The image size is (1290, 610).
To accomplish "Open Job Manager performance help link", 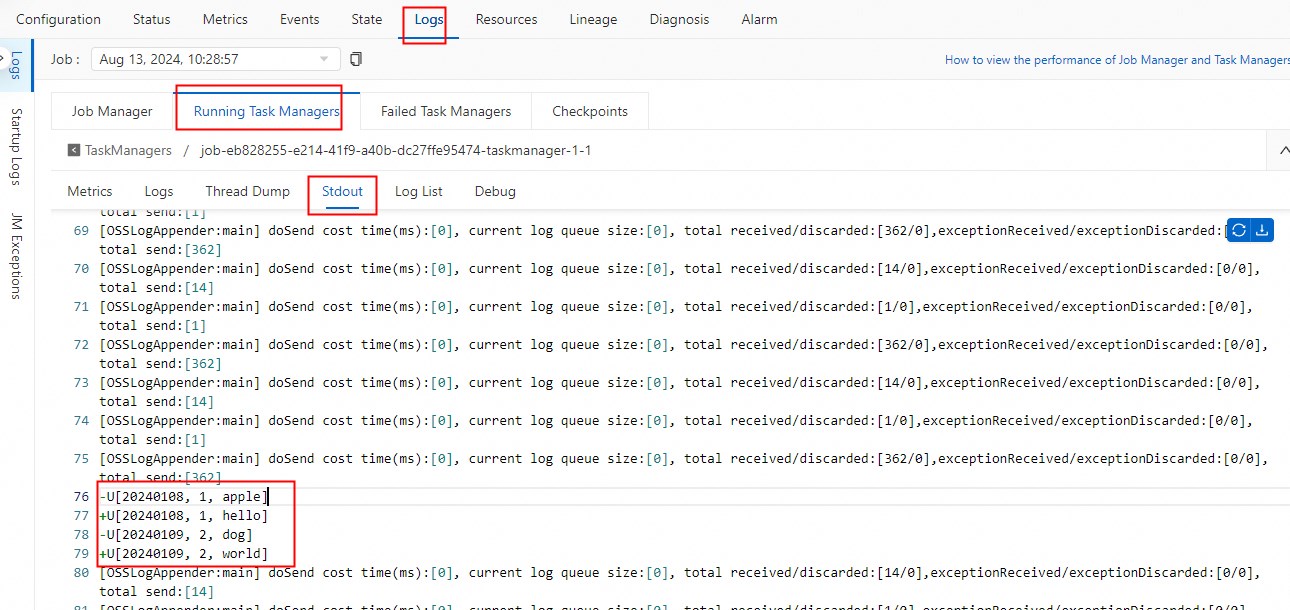I will point(1117,60).
